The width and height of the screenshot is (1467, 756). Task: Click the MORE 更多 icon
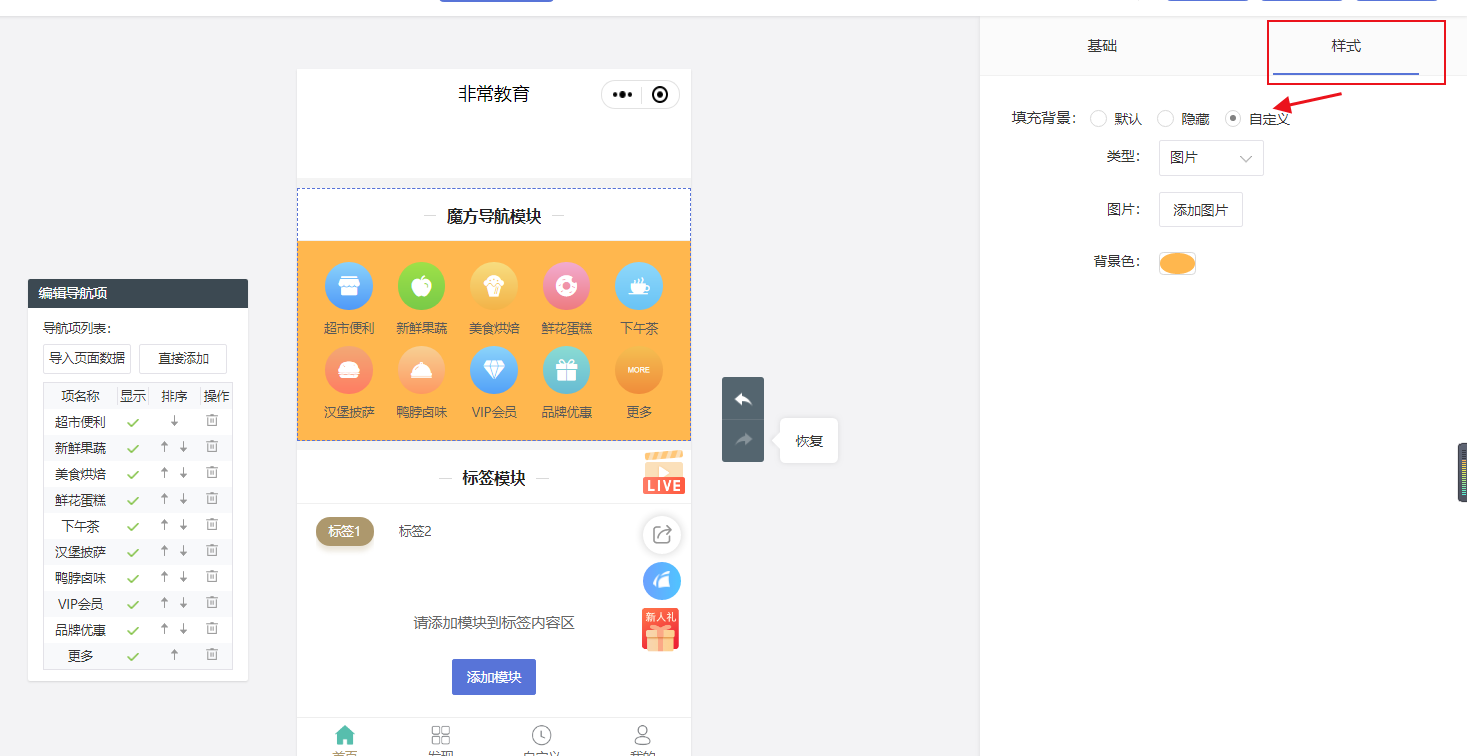[638, 369]
